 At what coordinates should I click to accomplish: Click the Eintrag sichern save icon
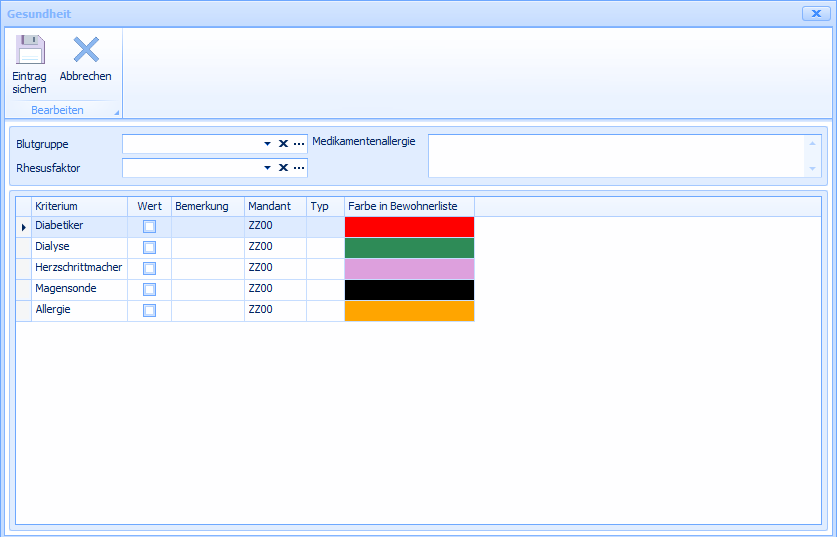tap(30, 50)
